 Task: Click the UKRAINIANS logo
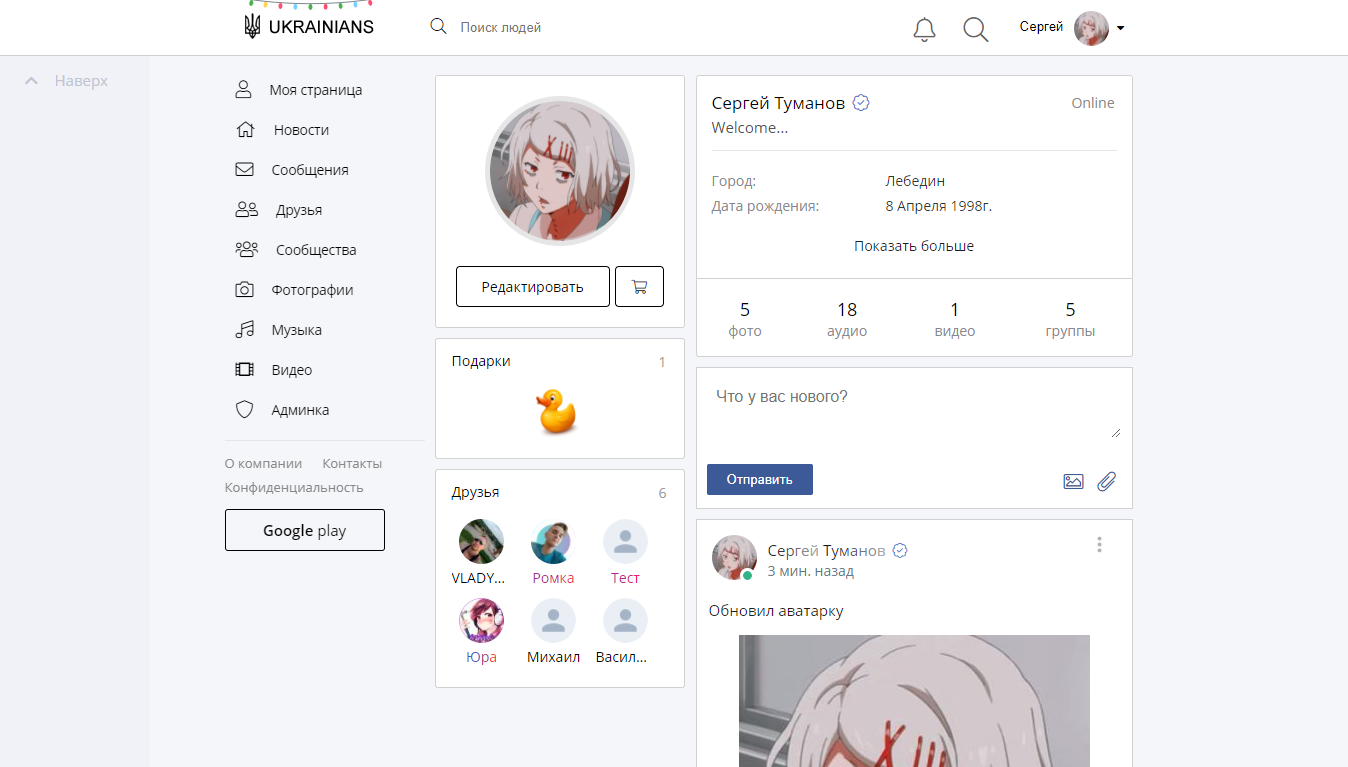coord(309,27)
